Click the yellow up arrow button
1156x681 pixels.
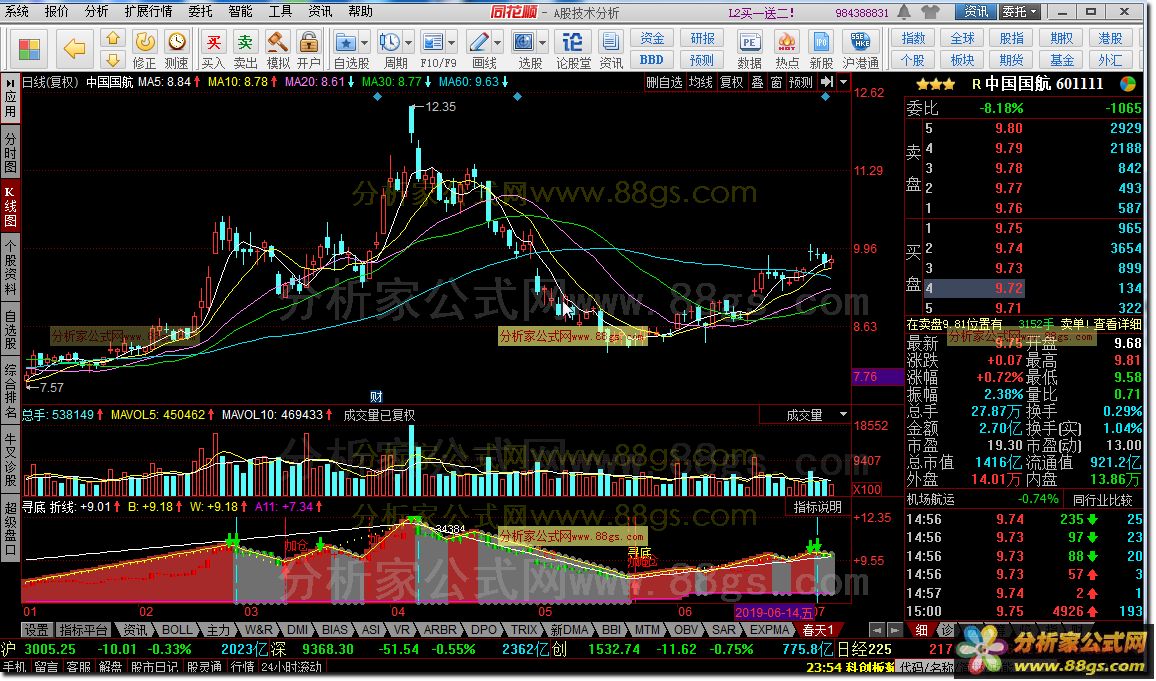(112, 39)
